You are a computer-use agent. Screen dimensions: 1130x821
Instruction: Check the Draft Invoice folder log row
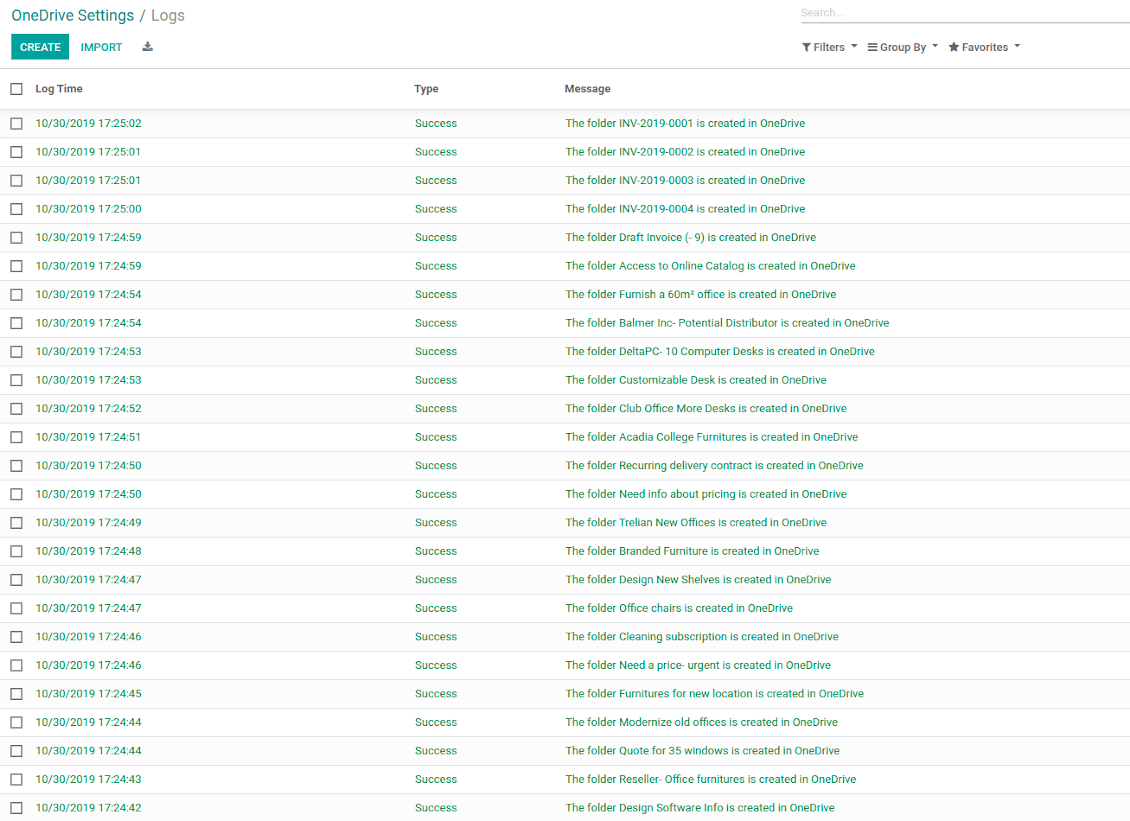click(17, 237)
